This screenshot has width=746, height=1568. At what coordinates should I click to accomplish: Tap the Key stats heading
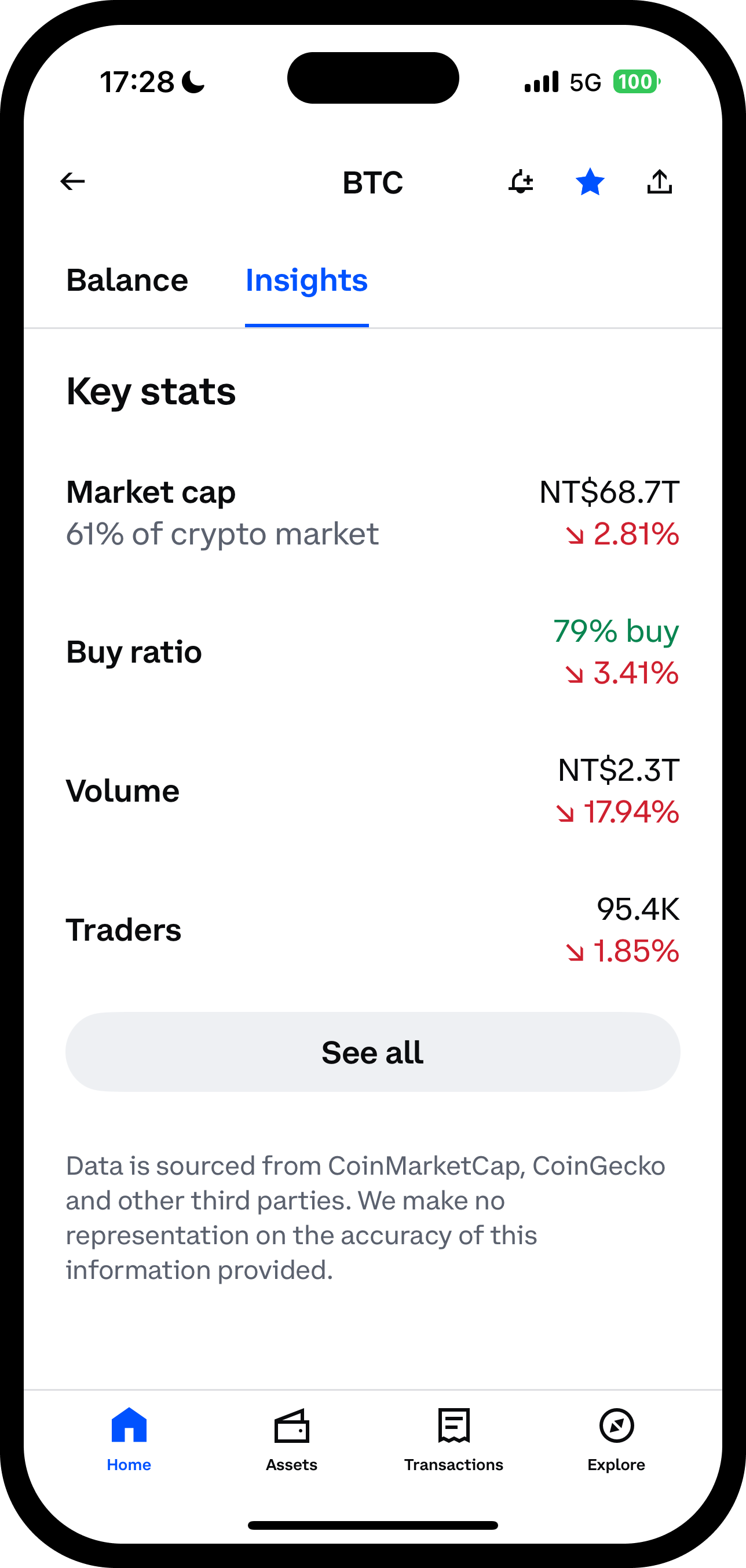click(151, 392)
